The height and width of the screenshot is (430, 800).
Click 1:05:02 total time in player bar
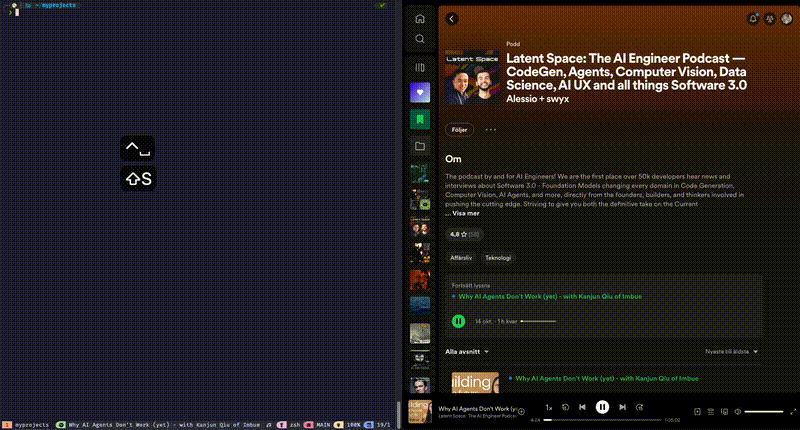[x=672, y=420]
